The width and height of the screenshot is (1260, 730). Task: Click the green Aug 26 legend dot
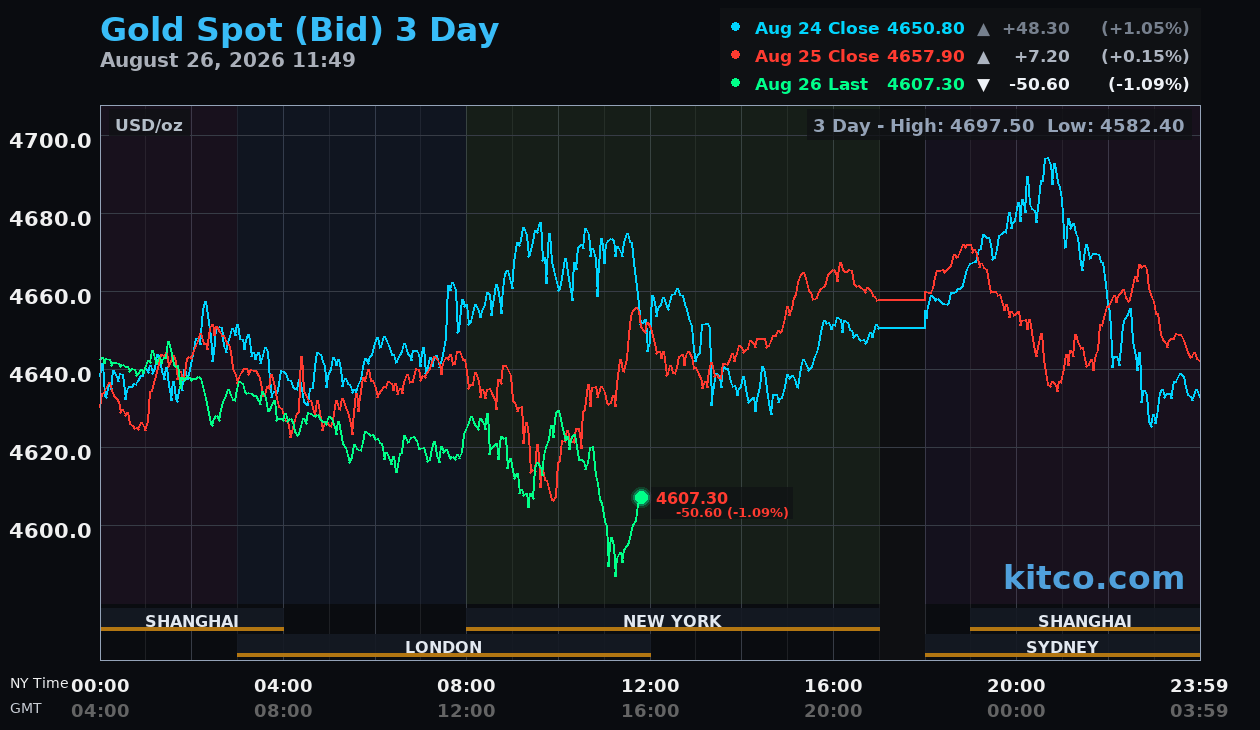(x=736, y=84)
